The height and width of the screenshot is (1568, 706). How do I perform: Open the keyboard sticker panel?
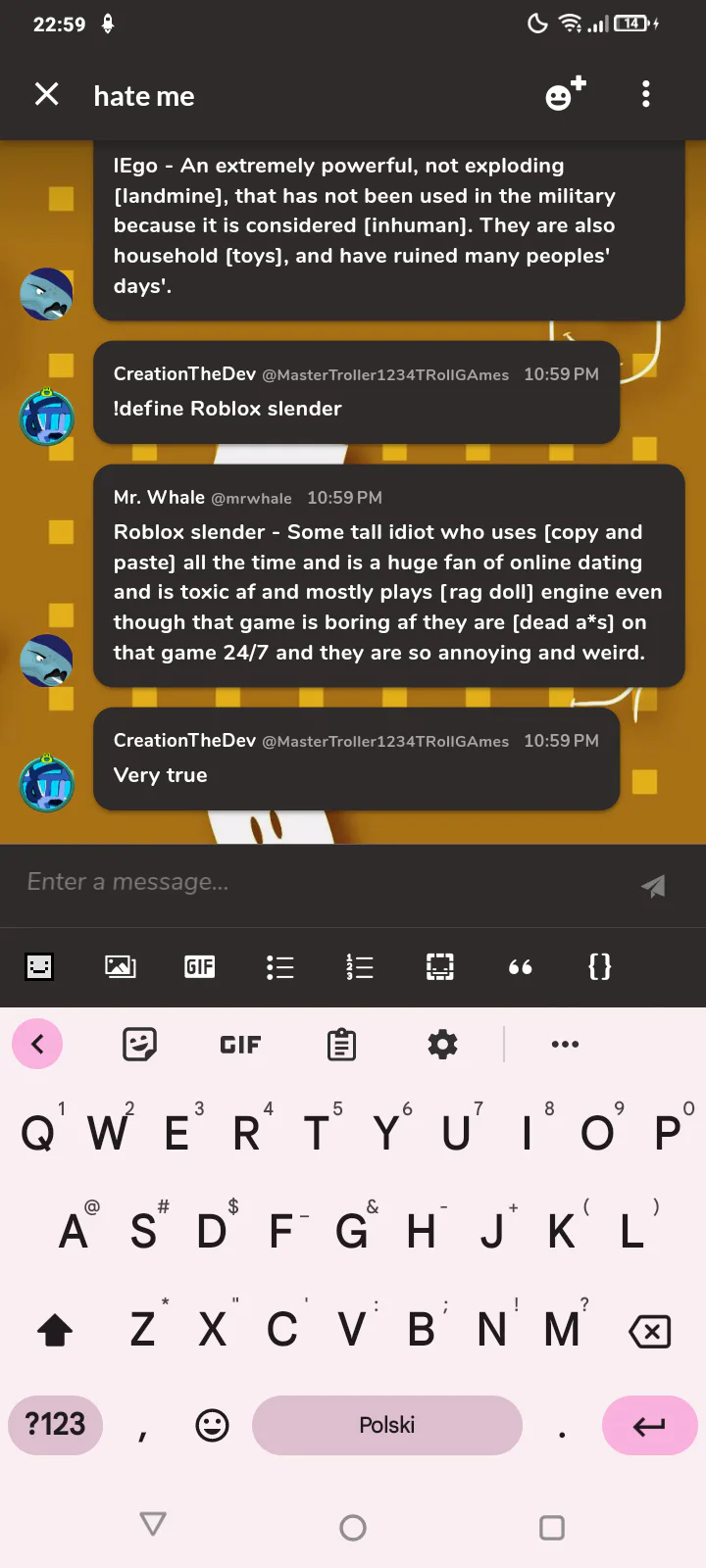[x=139, y=1044]
